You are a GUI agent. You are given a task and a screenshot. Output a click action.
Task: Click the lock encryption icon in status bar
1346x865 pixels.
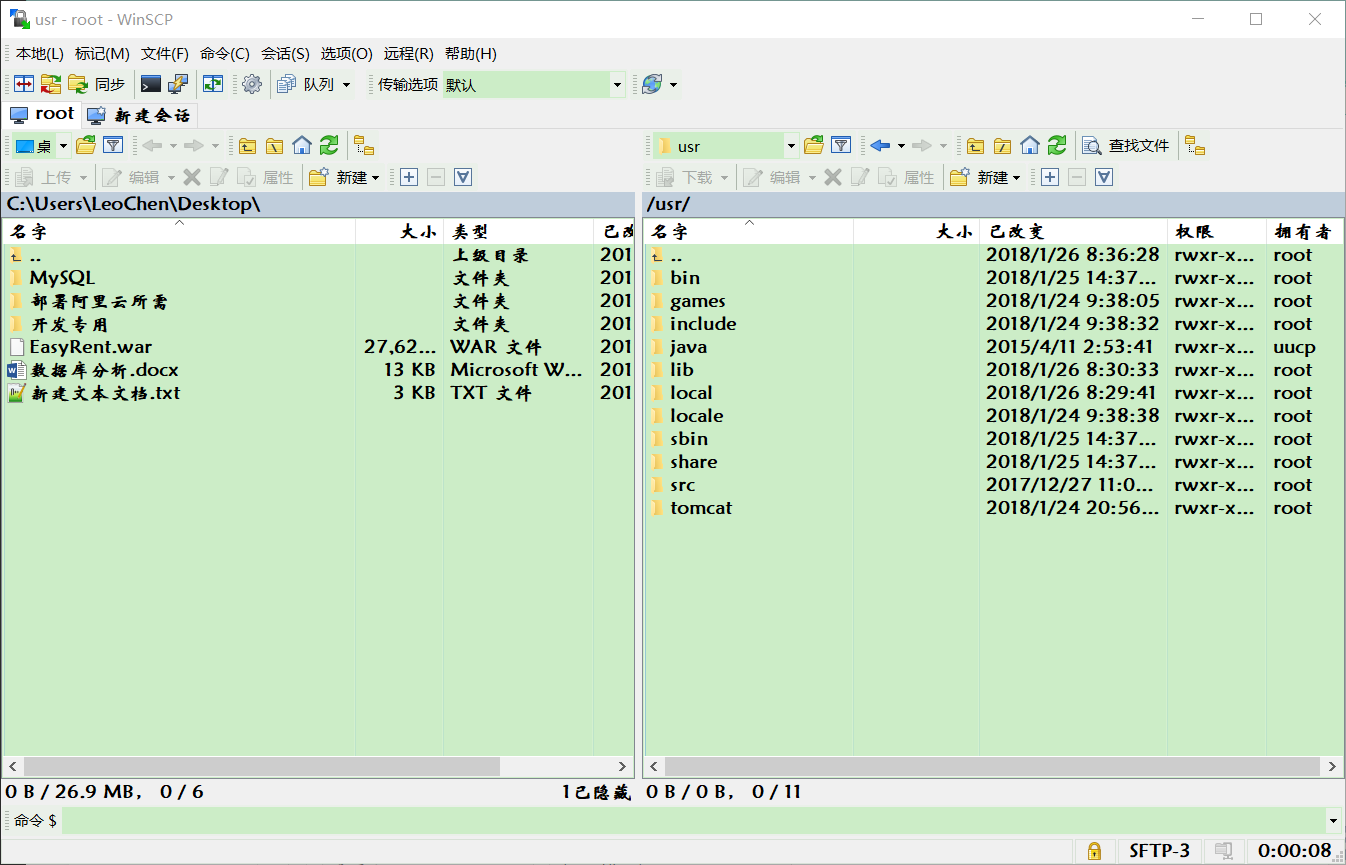pos(1094,851)
